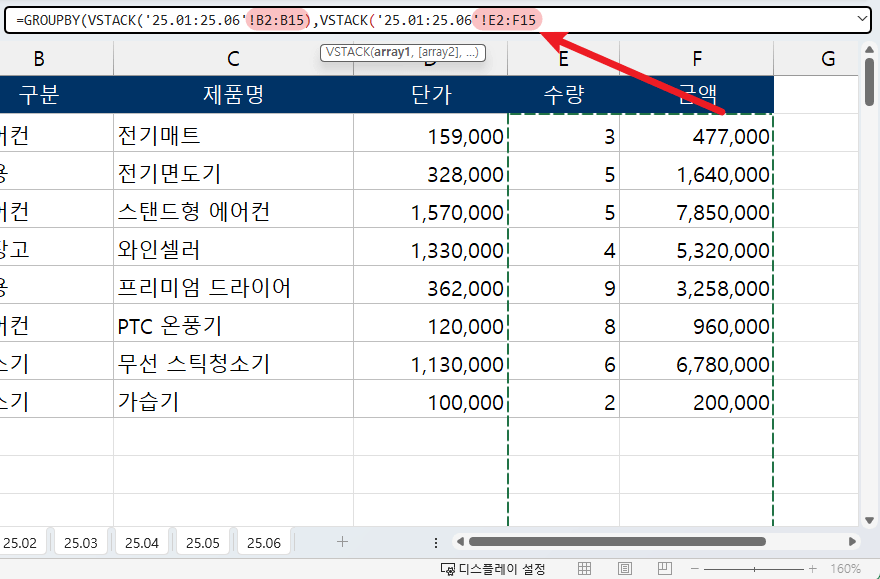
Task: Select amount cell 7,850,000
Action: coord(696,209)
